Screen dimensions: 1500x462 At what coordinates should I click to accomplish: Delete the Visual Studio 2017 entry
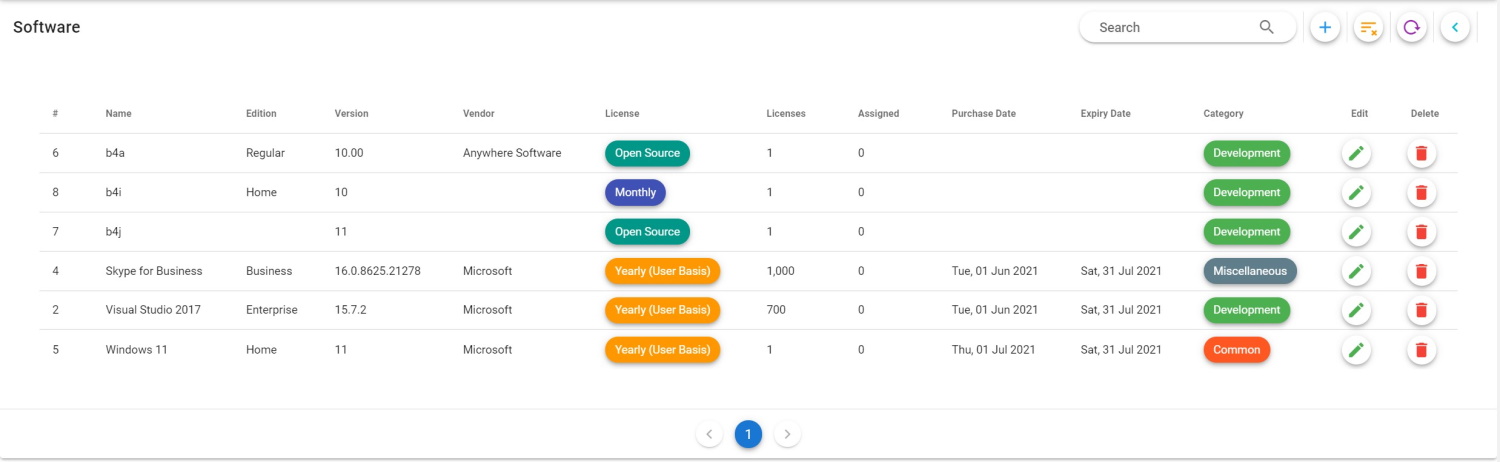[x=1421, y=310]
